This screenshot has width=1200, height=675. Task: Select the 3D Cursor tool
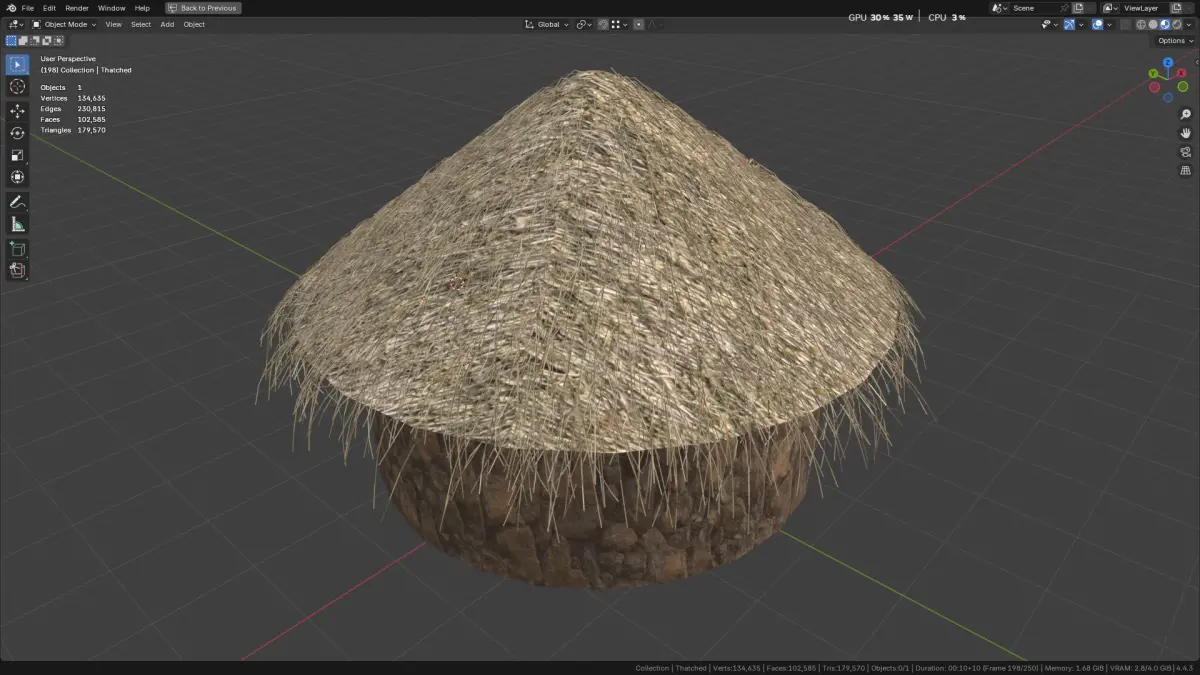tap(17, 87)
